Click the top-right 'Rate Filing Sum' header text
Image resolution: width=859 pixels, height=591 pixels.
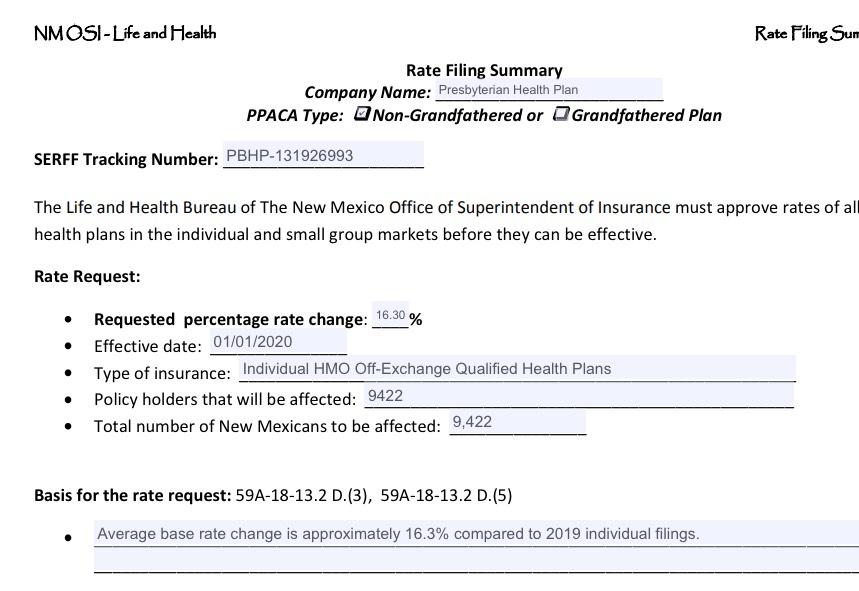point(806,34)
